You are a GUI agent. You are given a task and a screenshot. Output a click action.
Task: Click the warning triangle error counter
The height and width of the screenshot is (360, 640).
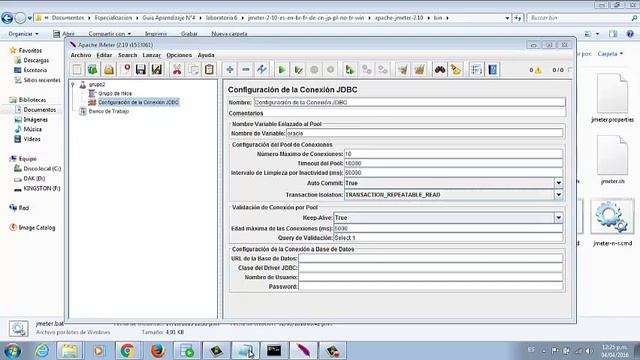(538, 70)
